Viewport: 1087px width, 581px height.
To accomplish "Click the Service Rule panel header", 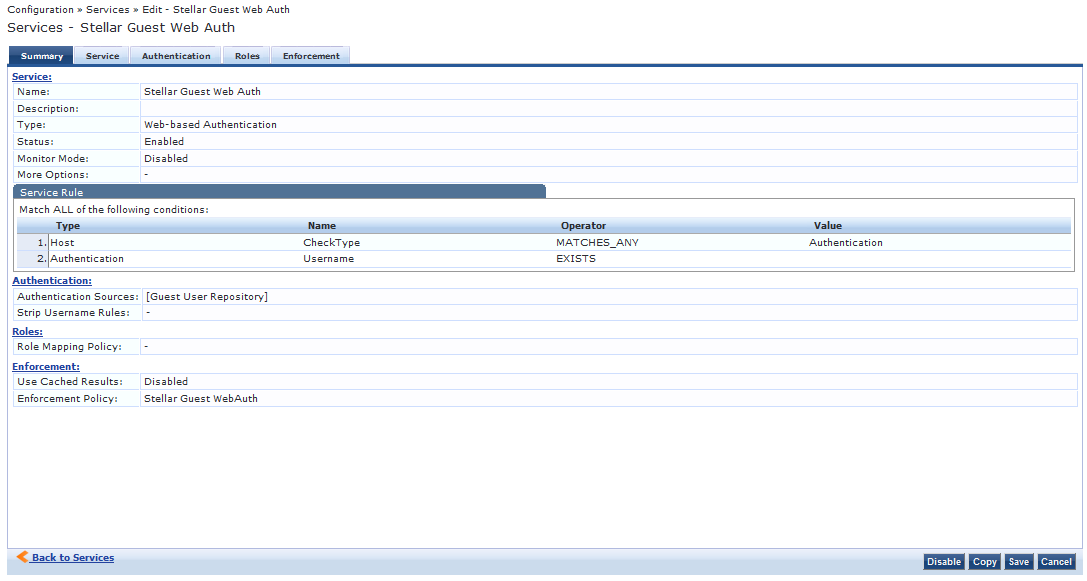I will click(279, 192).
